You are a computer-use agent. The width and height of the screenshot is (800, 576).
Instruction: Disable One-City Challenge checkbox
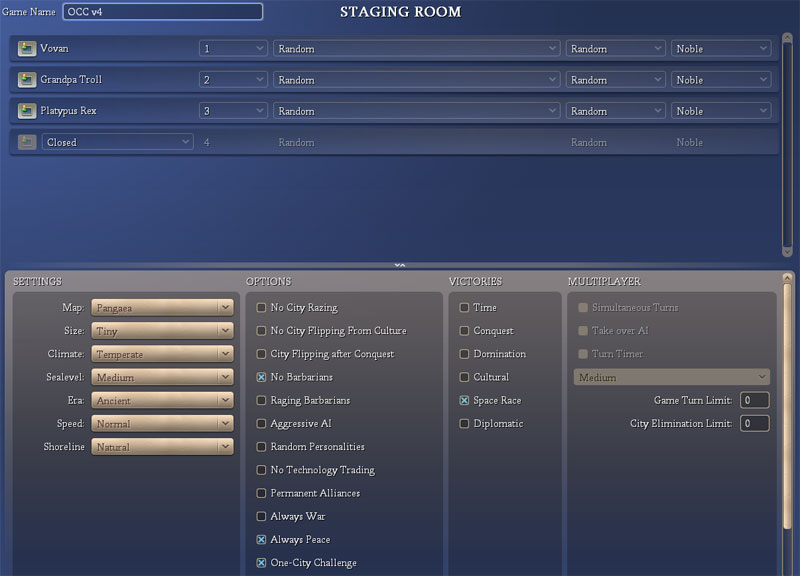pyautogui.click(x=261, y=563)
